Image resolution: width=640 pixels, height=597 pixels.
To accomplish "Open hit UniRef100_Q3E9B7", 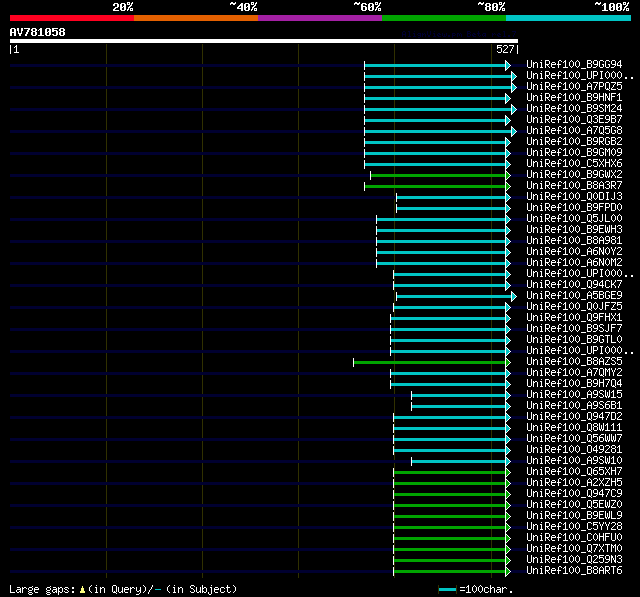I will coord(574,120).
